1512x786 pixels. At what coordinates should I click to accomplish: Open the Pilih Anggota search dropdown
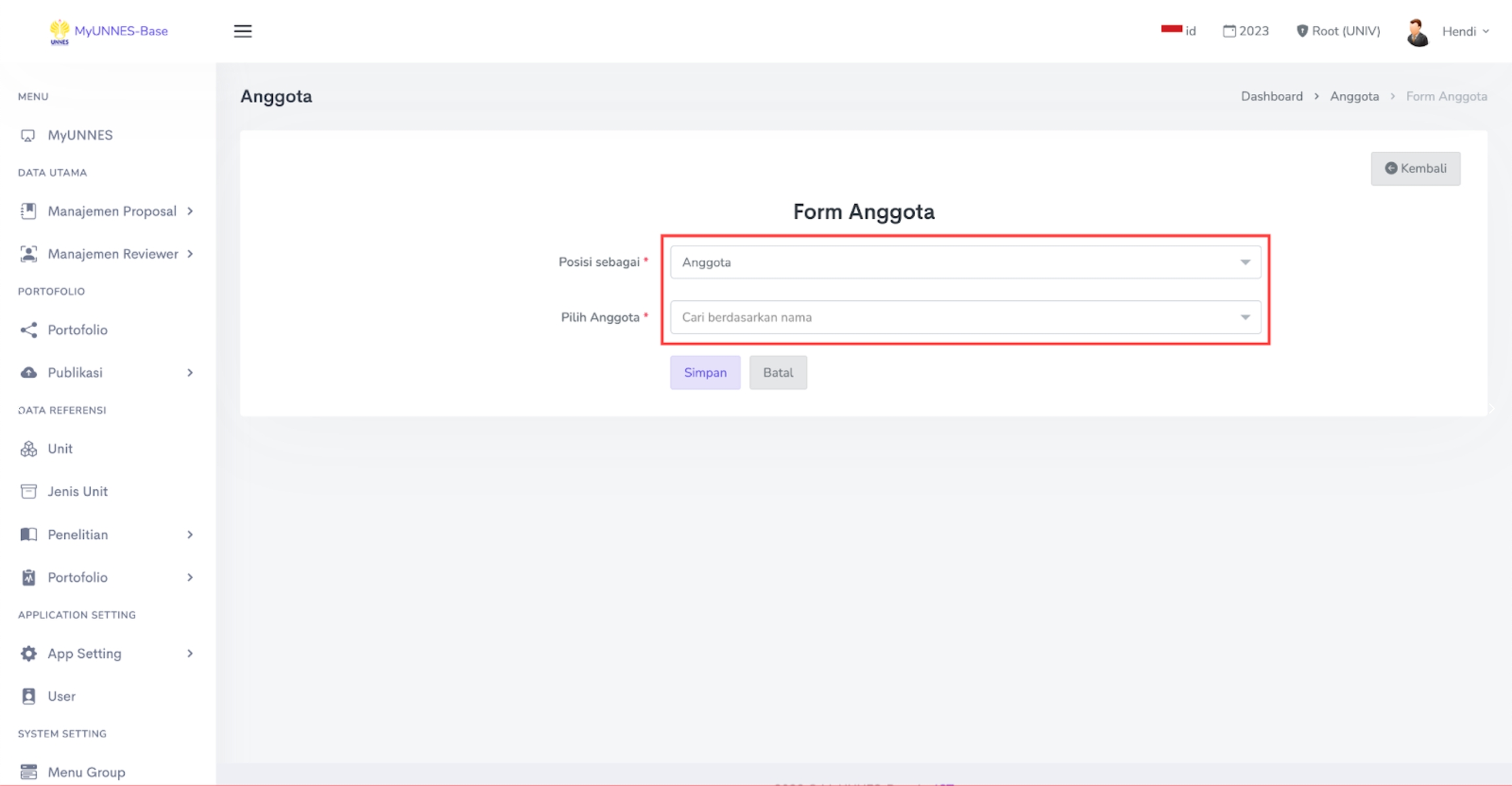pyautogui.click(x=965, y=317)
